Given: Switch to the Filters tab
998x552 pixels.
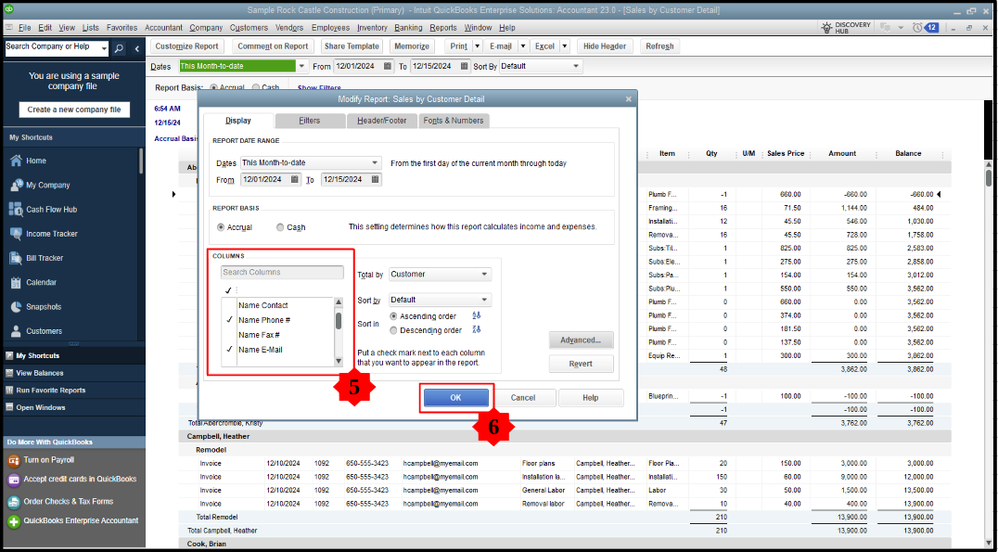Looking at the screenshot, I should [x=309, y=120].
